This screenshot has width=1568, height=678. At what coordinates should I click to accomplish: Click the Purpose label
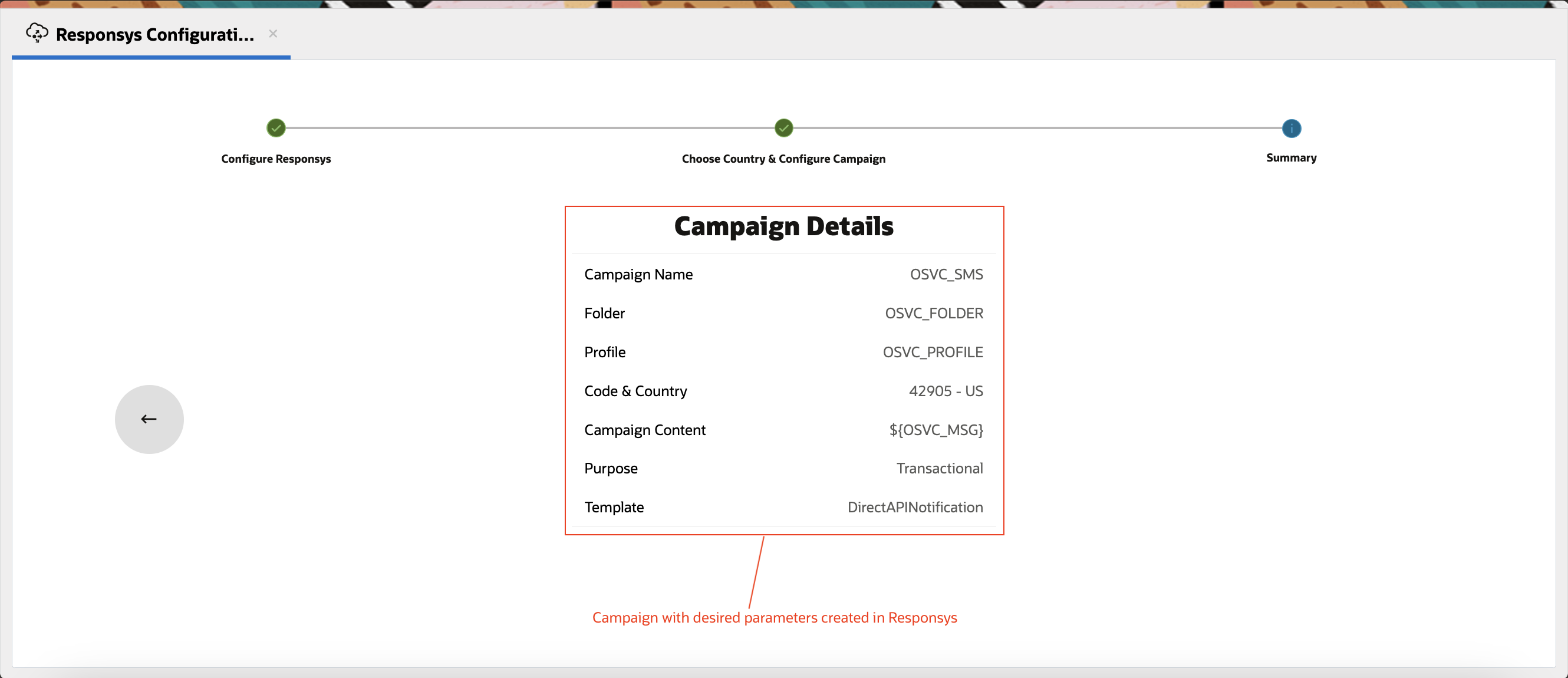[x=611, y=469]
